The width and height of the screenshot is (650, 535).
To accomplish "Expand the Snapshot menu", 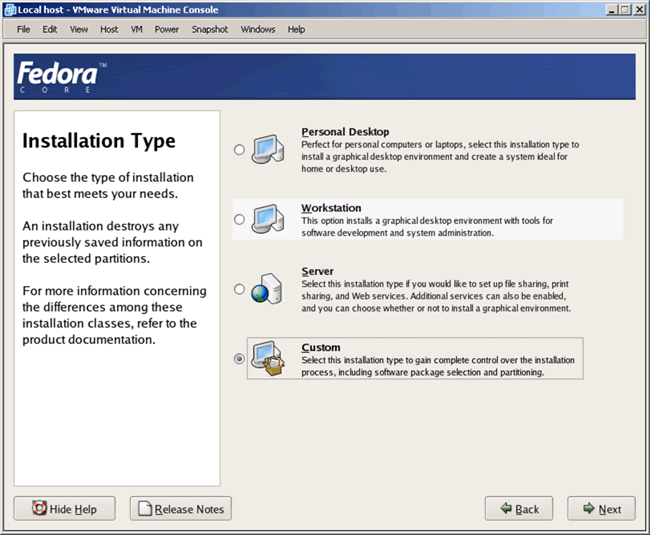I will pyautogui.click(x=210, y=29).
